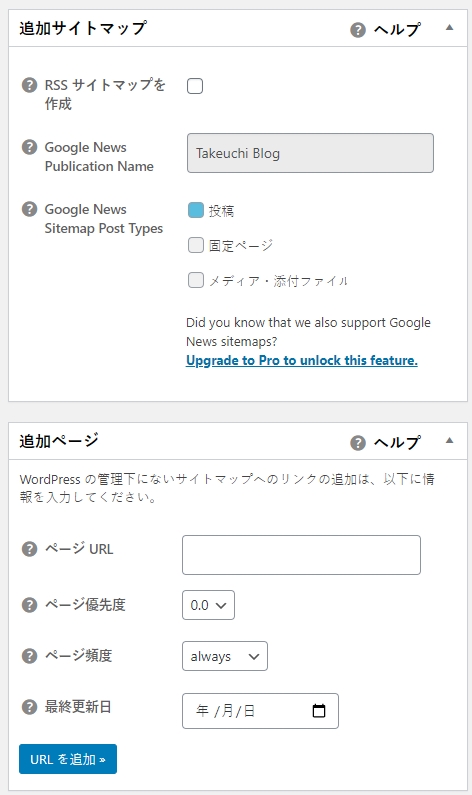Screen dimensions: 472x795
Task: Collapse the 追加ページ panel arrow
Action: click(449, 441)
